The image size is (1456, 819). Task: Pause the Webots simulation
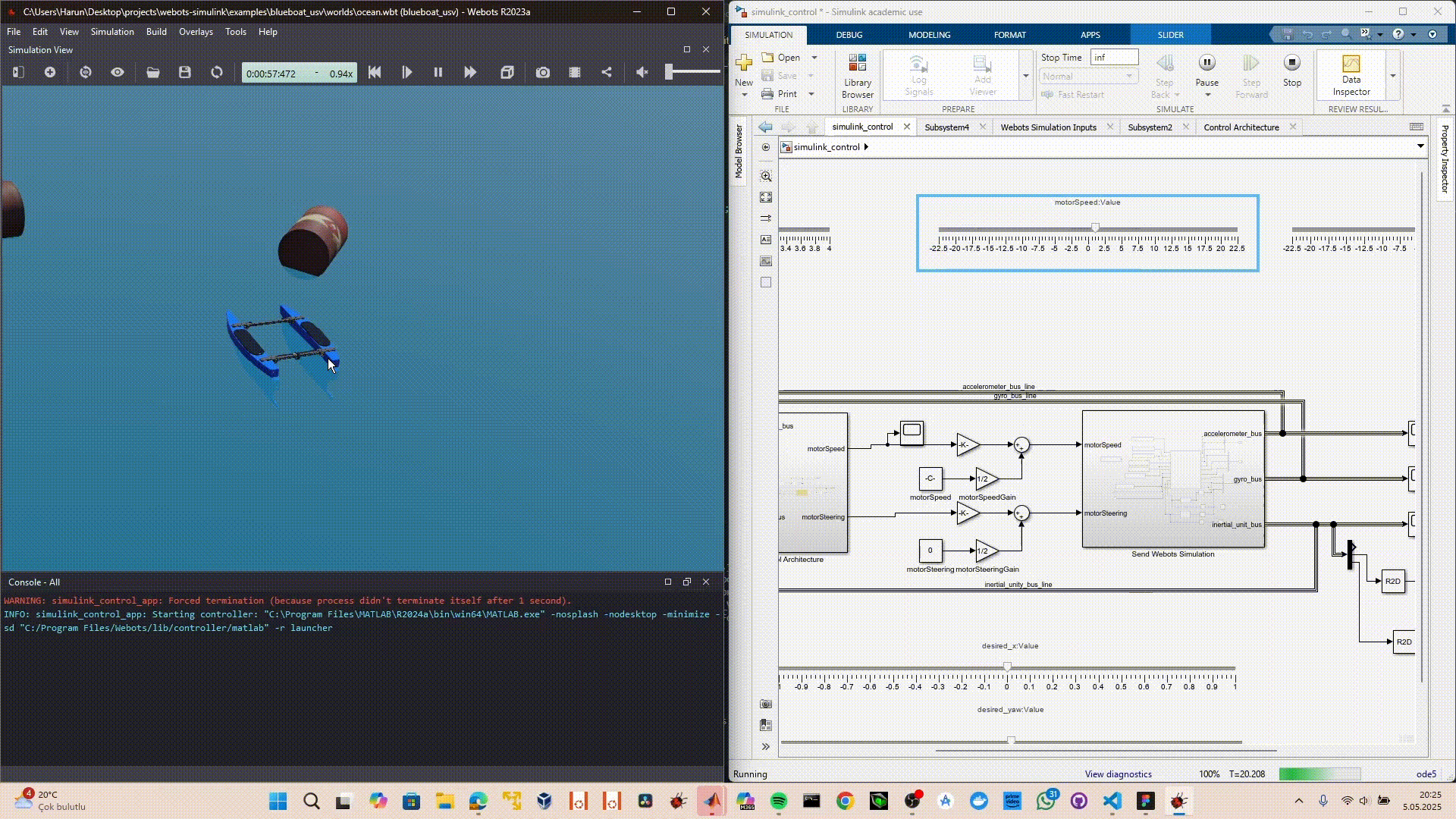pos(438,72)
